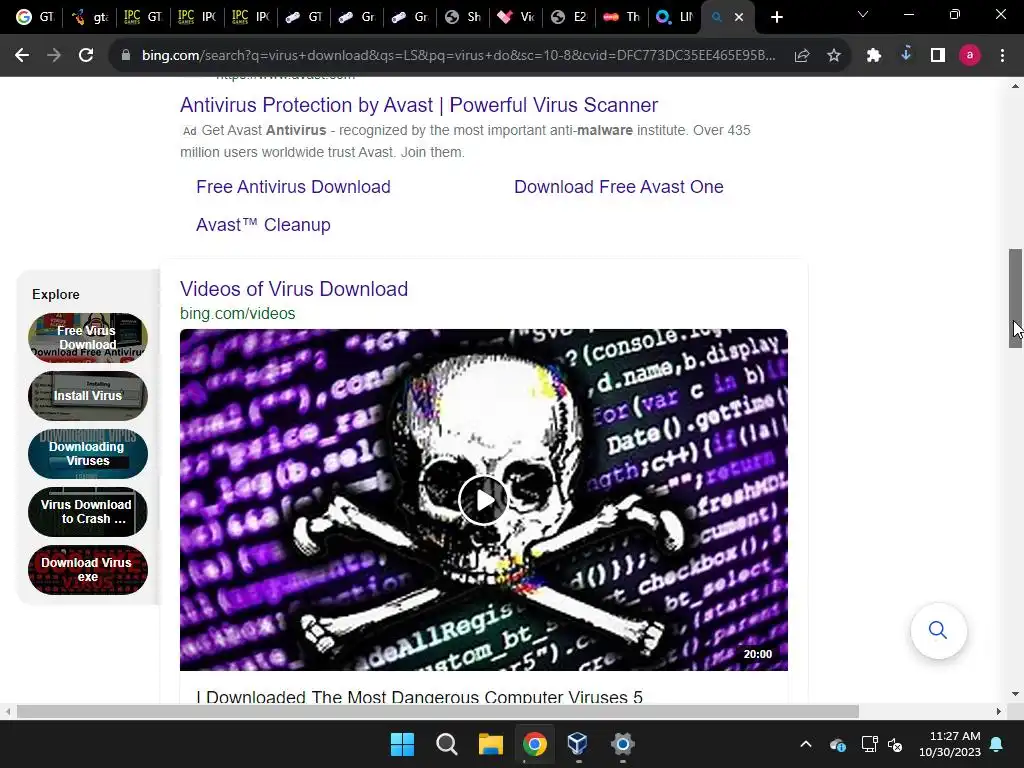Switch to the first IPC Games tab
This screenshot has height=768, width=1024.
tap(144, 17)
